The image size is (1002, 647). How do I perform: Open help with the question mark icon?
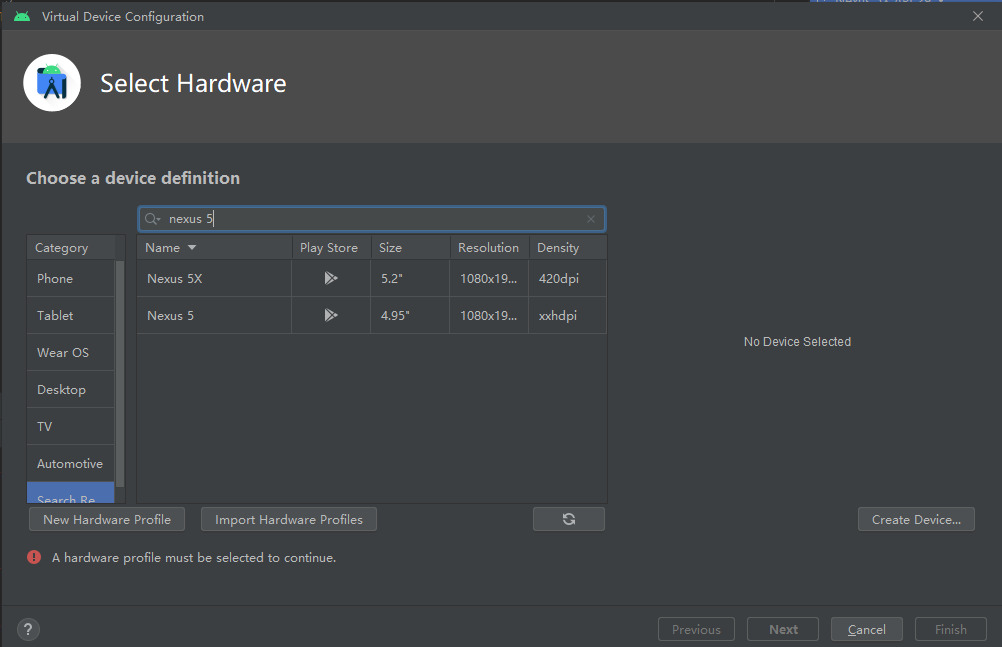point(28,630)
